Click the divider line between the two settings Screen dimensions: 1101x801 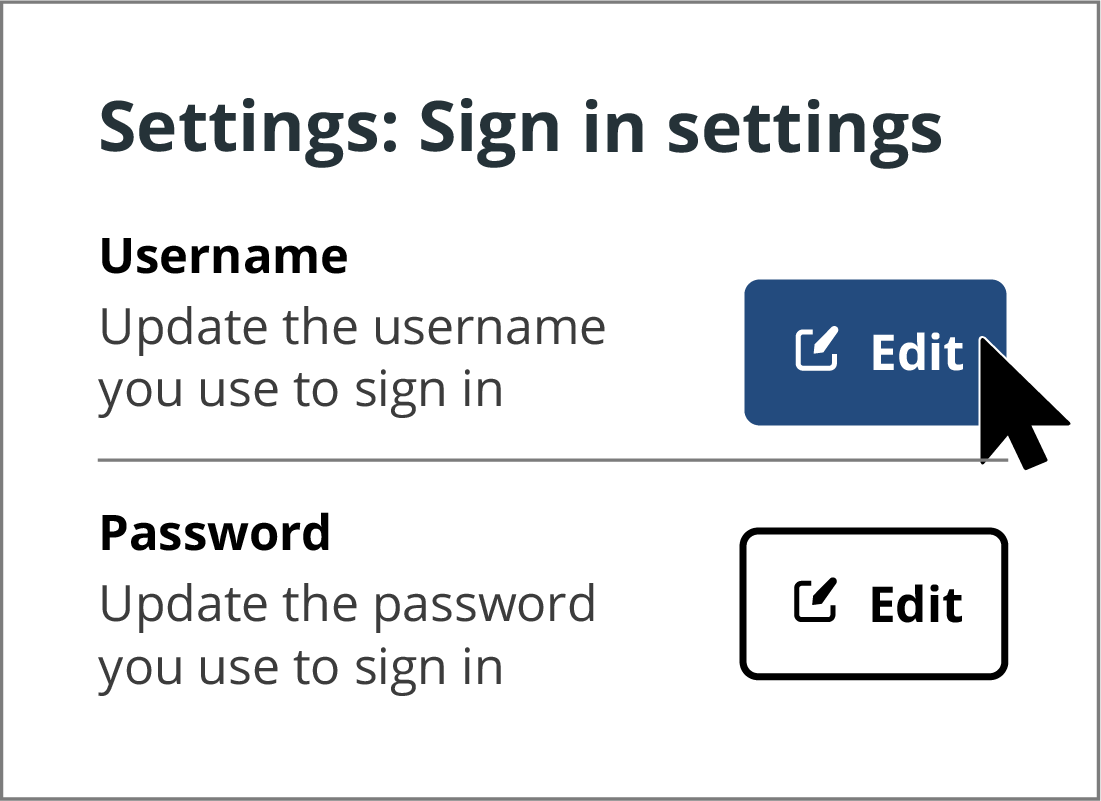(550, 460)
